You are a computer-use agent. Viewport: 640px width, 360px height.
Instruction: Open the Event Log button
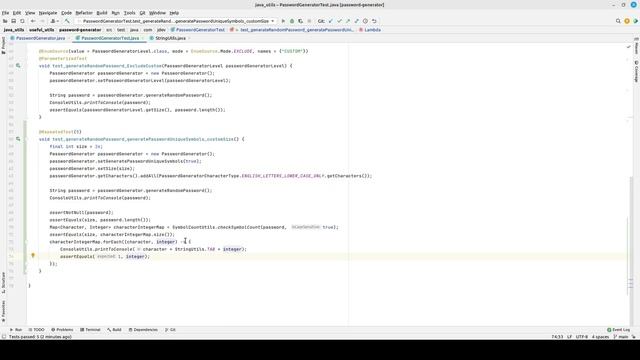618,329
